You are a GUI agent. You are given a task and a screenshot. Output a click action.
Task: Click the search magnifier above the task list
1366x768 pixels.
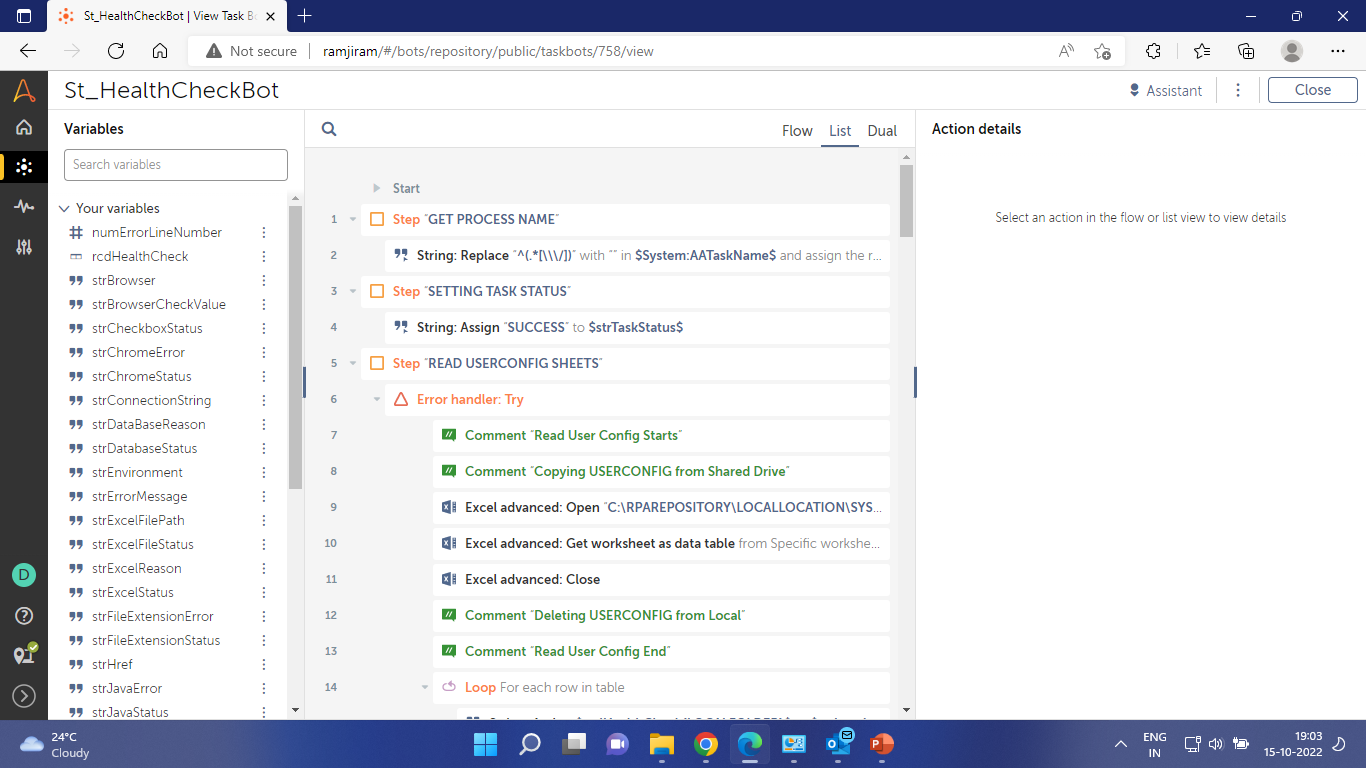[329, 129]
